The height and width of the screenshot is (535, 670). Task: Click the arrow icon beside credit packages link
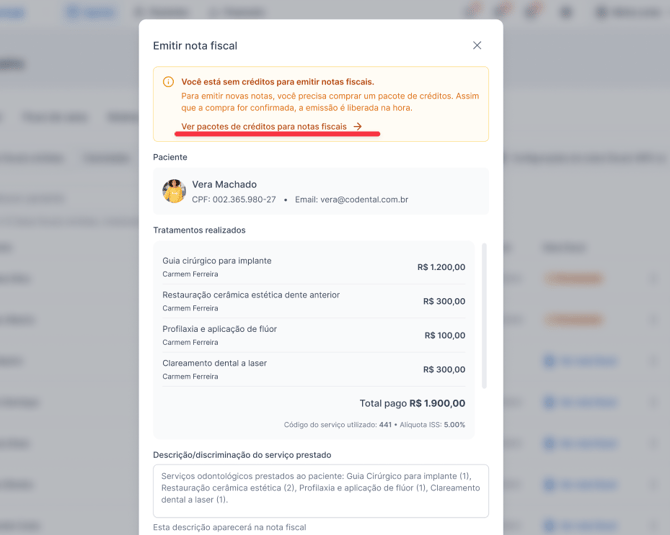click(x=358, y=126)
